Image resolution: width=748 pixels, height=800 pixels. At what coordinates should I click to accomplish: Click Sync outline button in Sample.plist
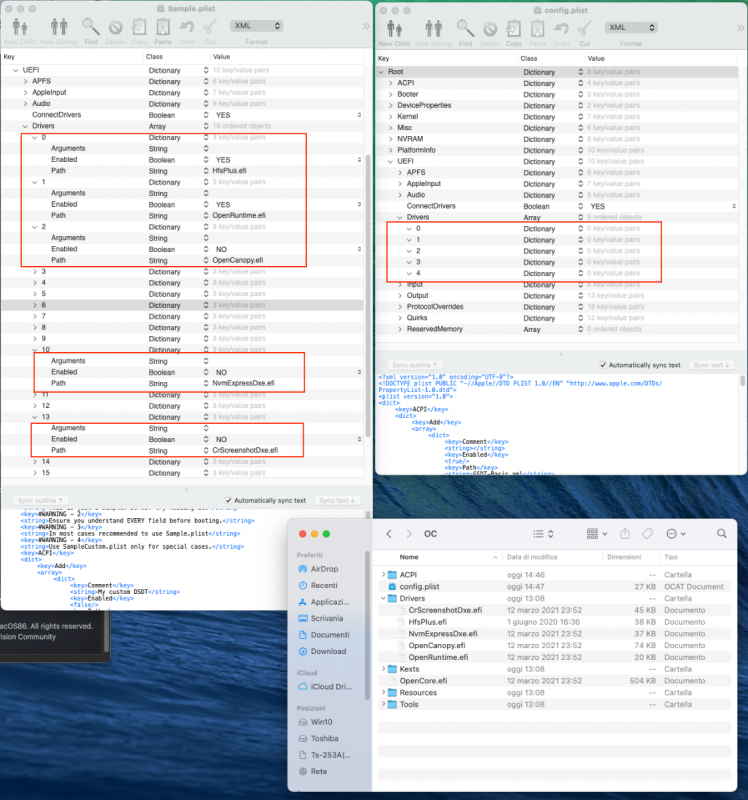pyautogui.click(x=40, y=500)
